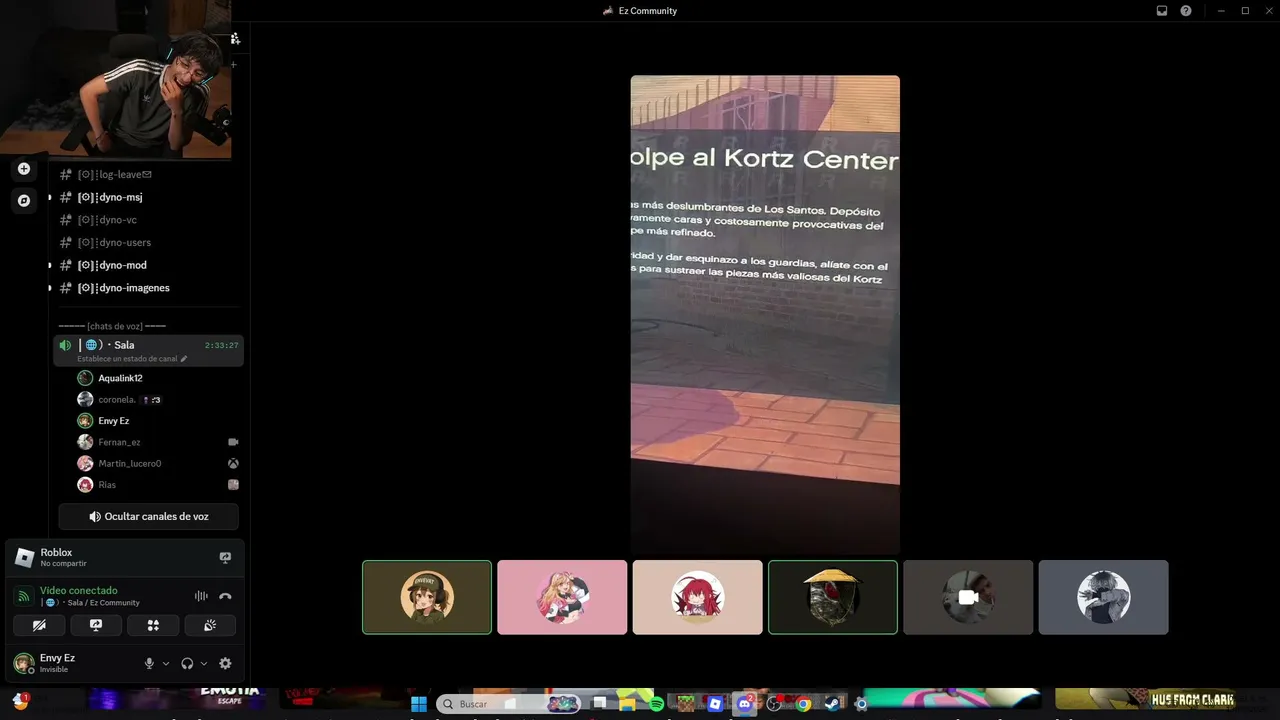Screen dimensions: 1280x720
Task: Open the Activities launcher button
Action: tap(153, 625)
